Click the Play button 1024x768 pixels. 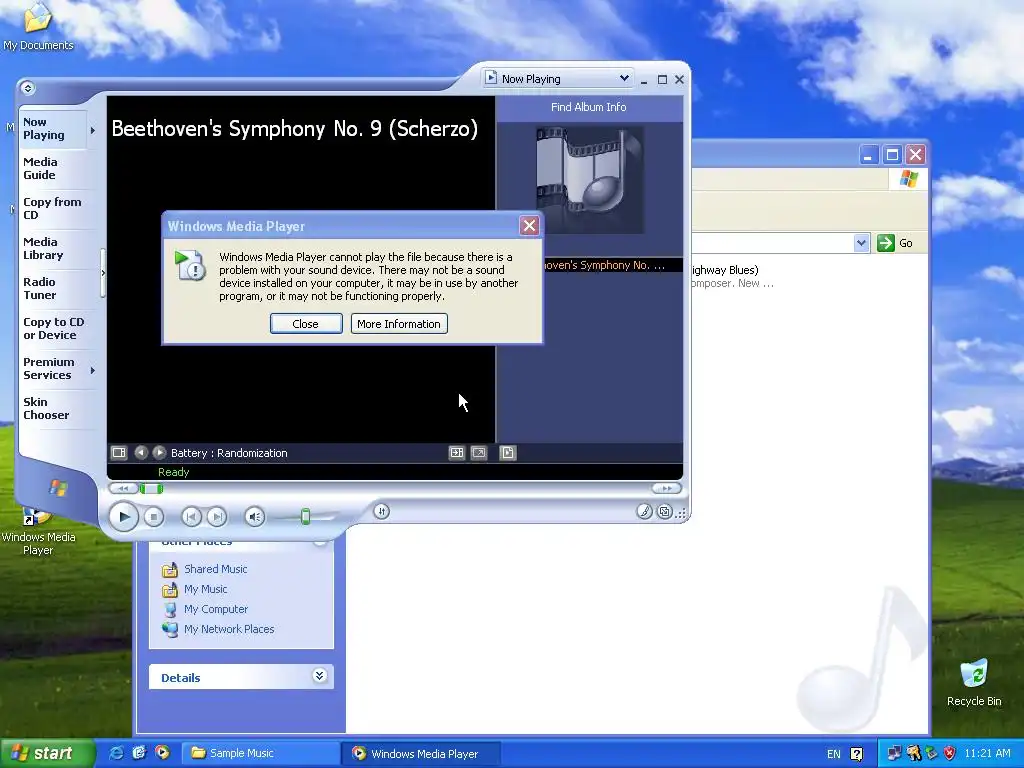pos(123,517)
